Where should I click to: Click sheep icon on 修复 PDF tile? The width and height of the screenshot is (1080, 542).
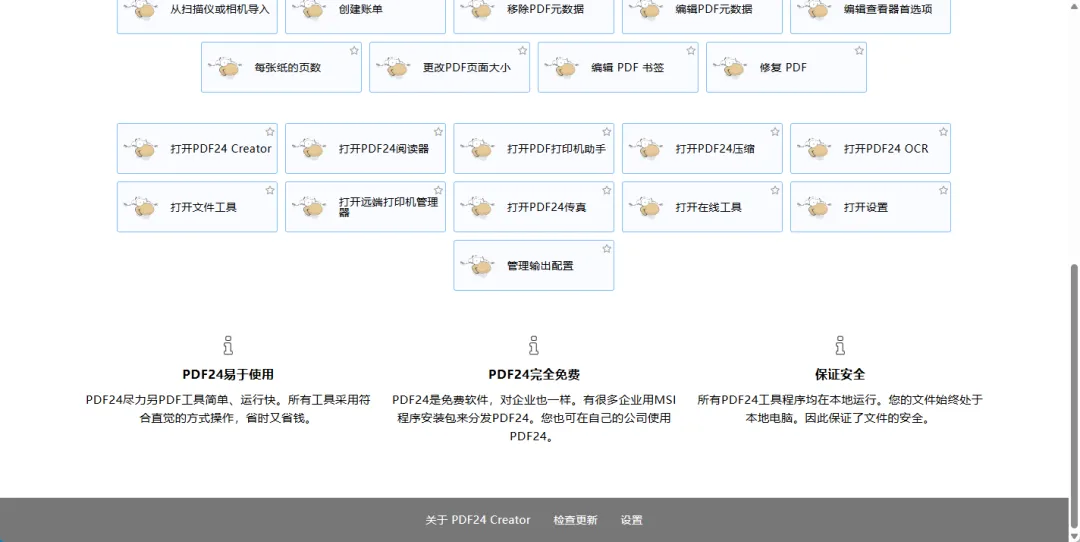coord(731,68)
